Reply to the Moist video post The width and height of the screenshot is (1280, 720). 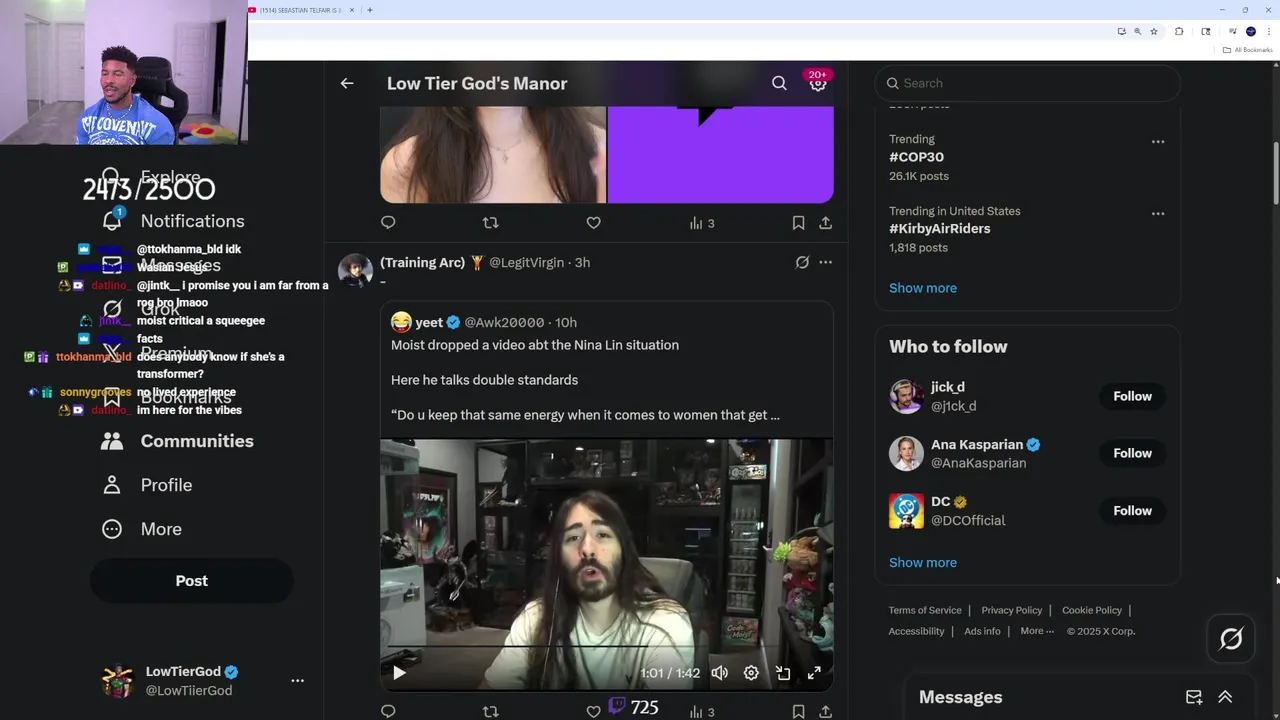coord(388,711)
